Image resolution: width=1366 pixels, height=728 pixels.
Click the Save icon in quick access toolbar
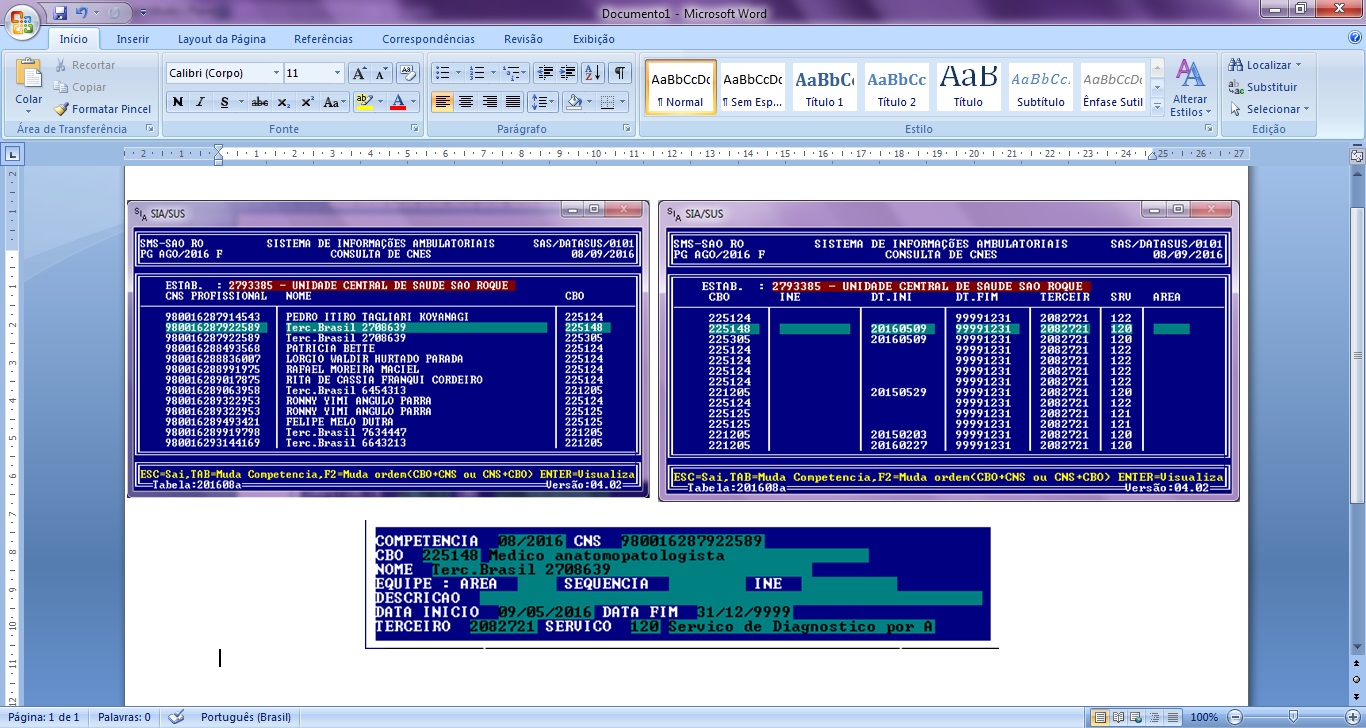tap(60, 14)
